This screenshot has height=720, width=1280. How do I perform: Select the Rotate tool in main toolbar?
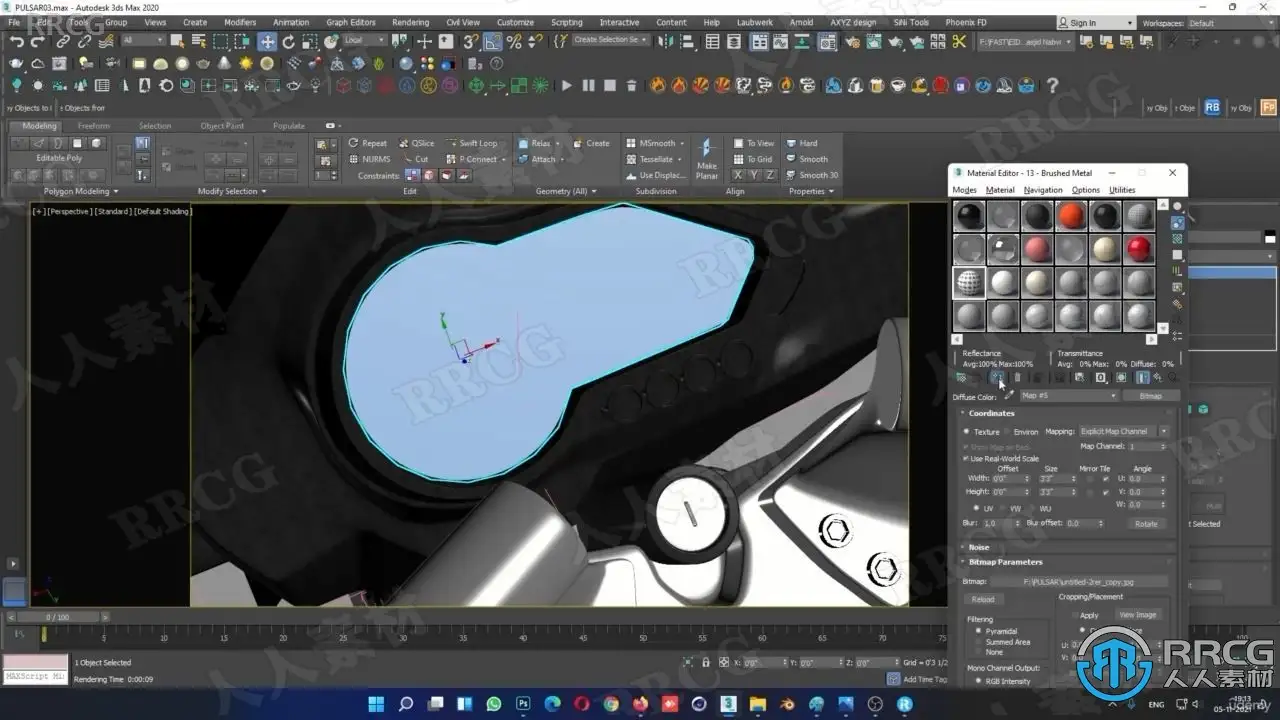tap(289, 42)
